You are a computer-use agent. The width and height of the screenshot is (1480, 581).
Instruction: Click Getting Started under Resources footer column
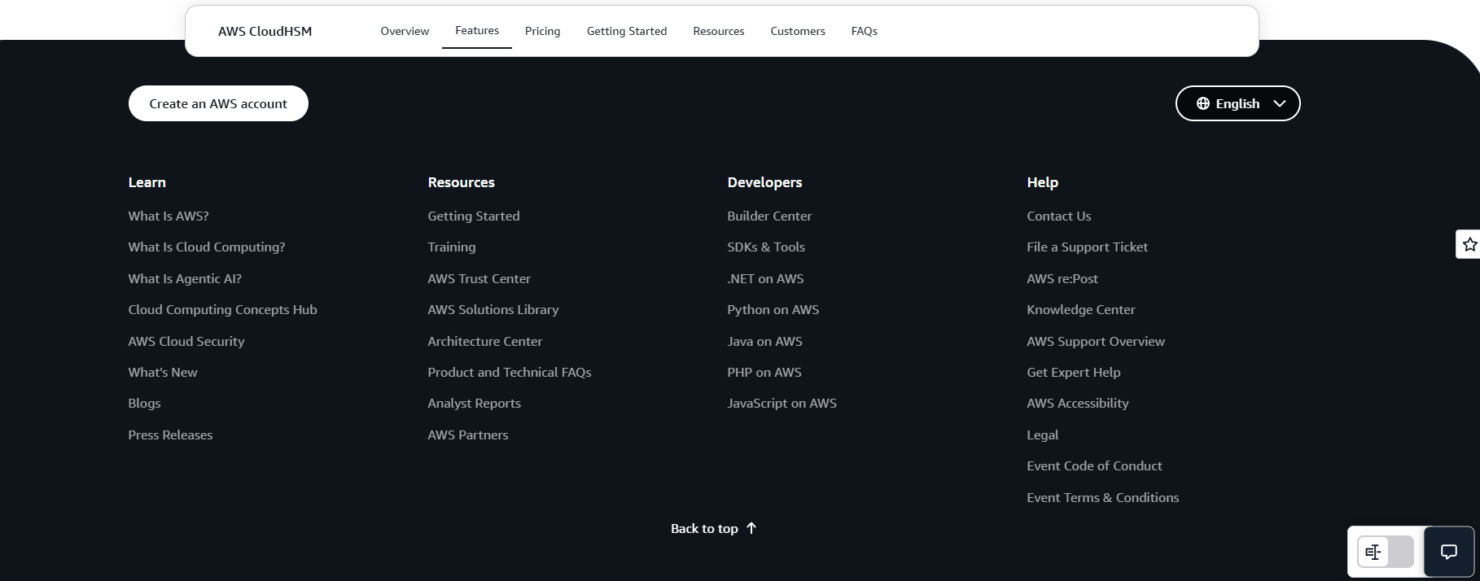pyautogui.click(x=474, y=216)
